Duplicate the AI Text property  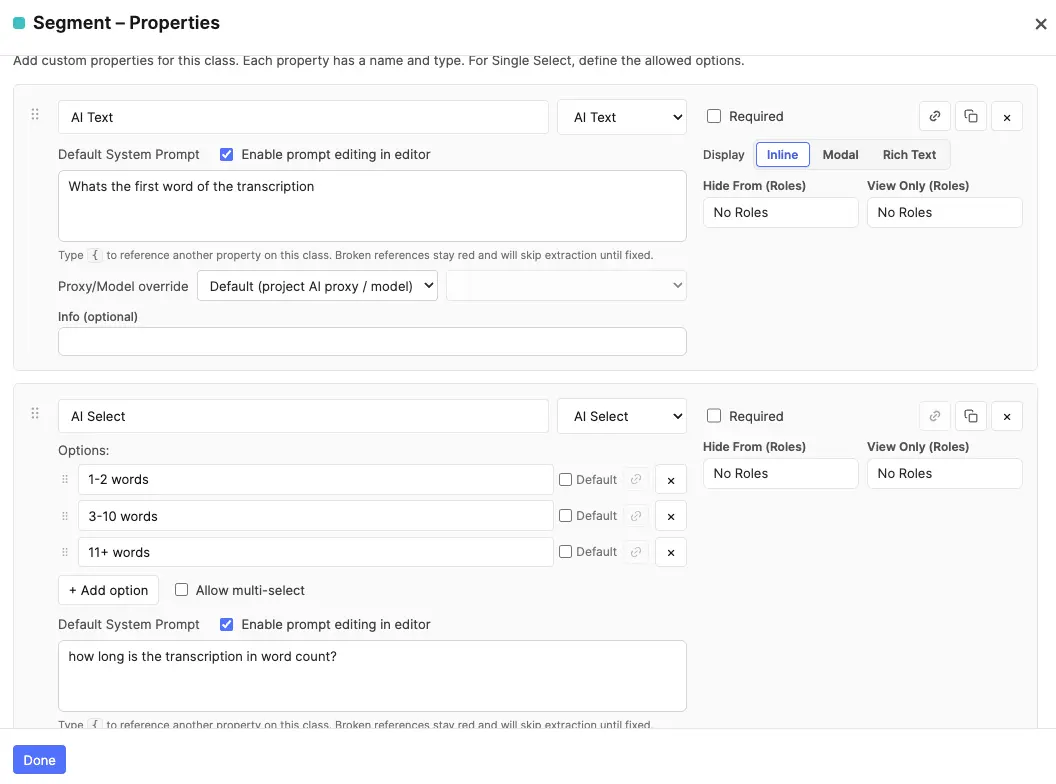pos(970,117)
